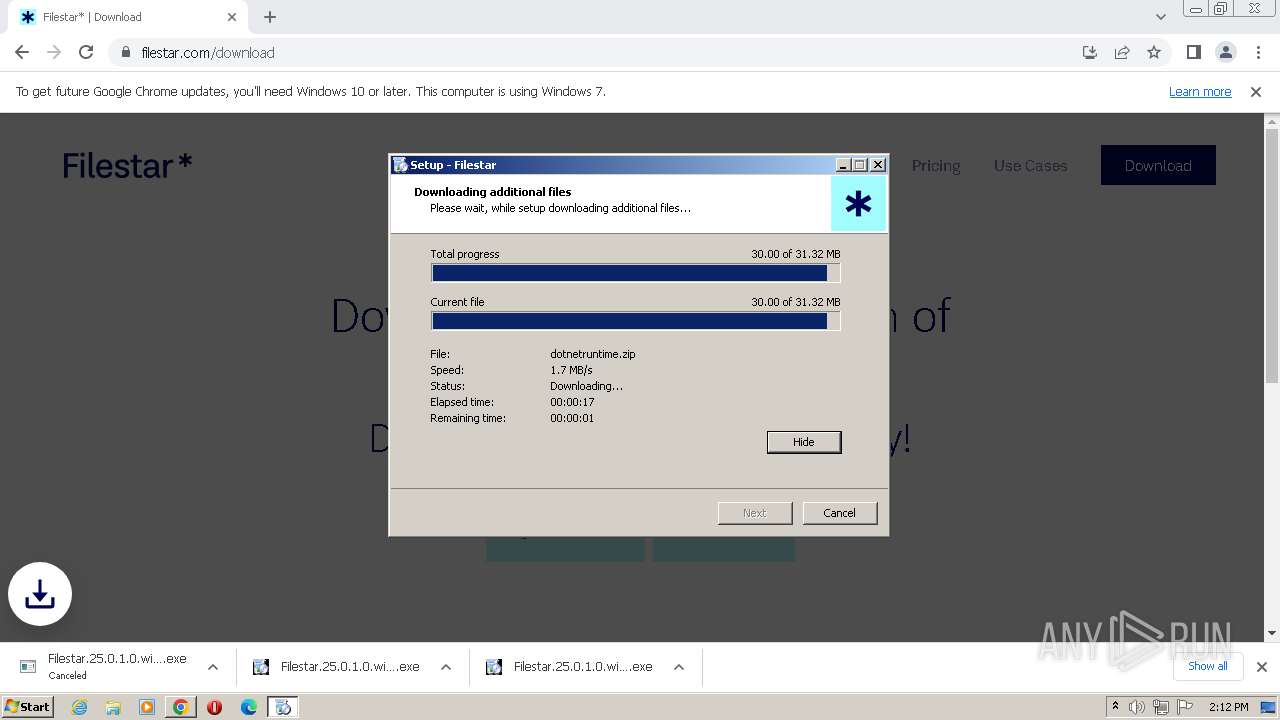Open the tab search chevron
The height and width of the screenshot is (720, 1280).
pos(1160,17)
